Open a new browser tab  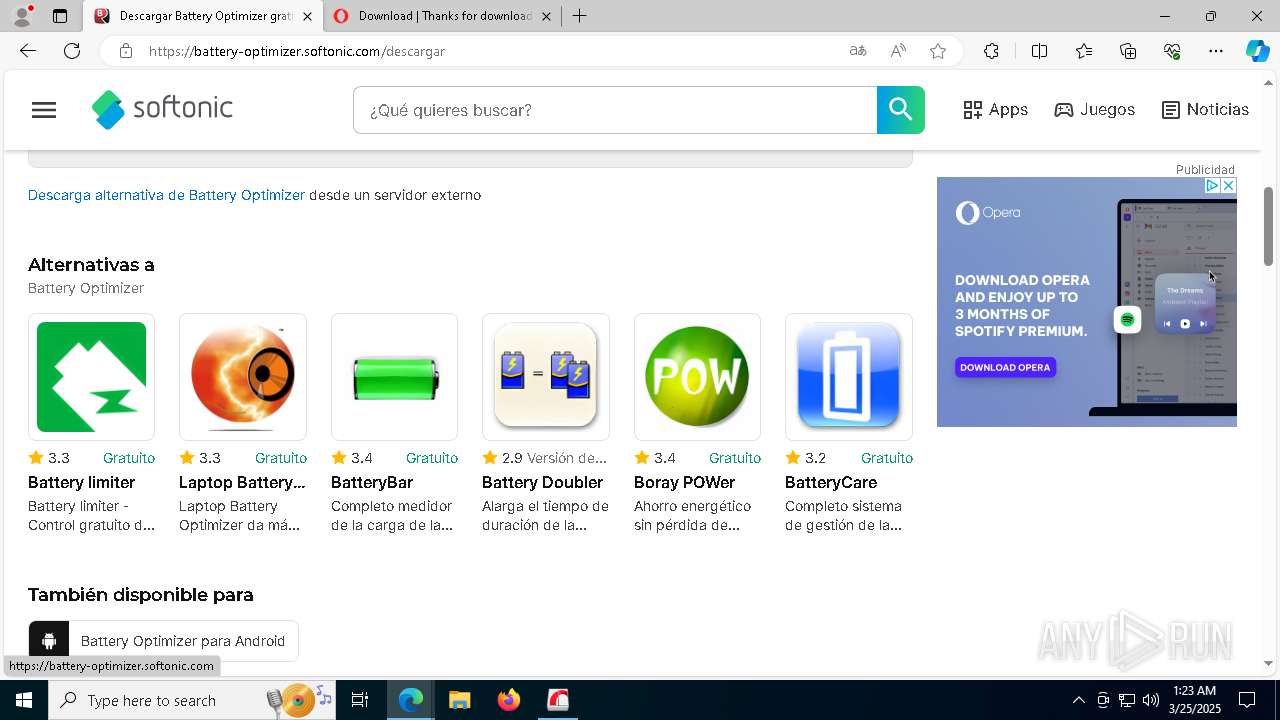pyautogui.click(x=580, y=16)
